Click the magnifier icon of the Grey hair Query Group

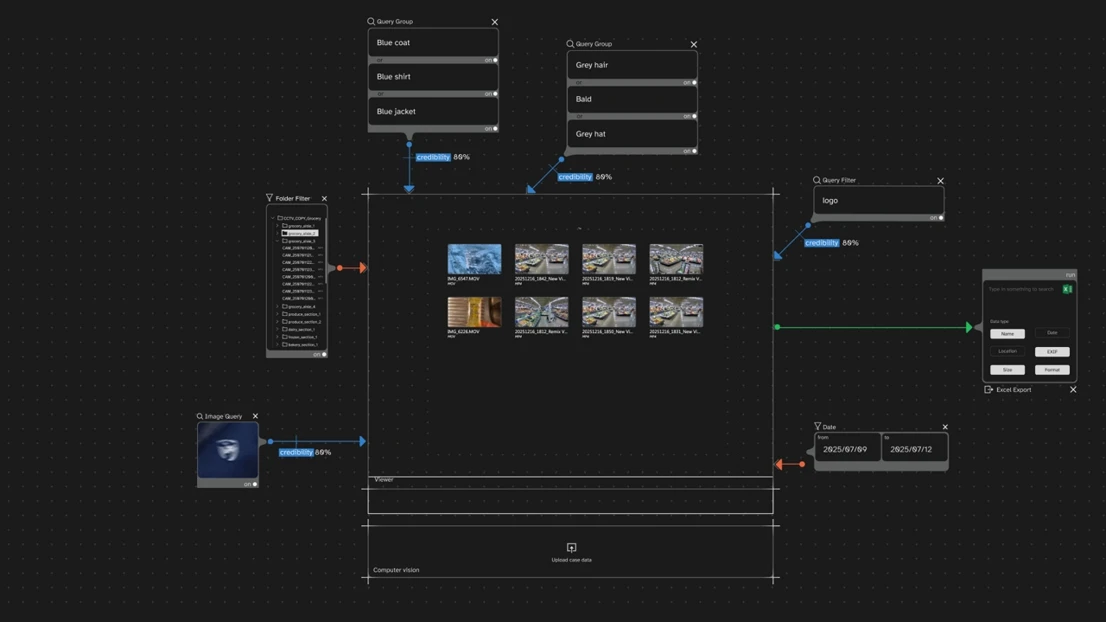point(570,44)
